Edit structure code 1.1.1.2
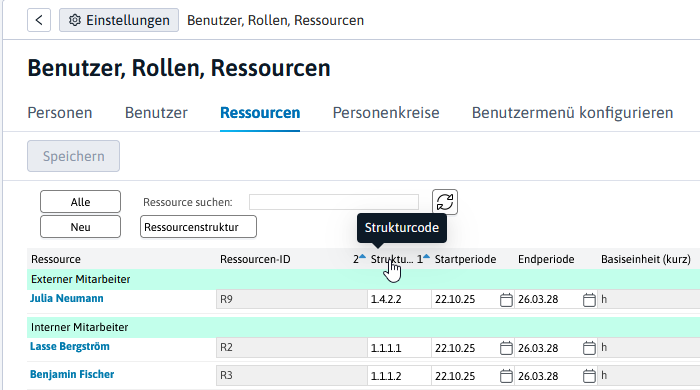The image size is (700, 390). click(400, 376)
